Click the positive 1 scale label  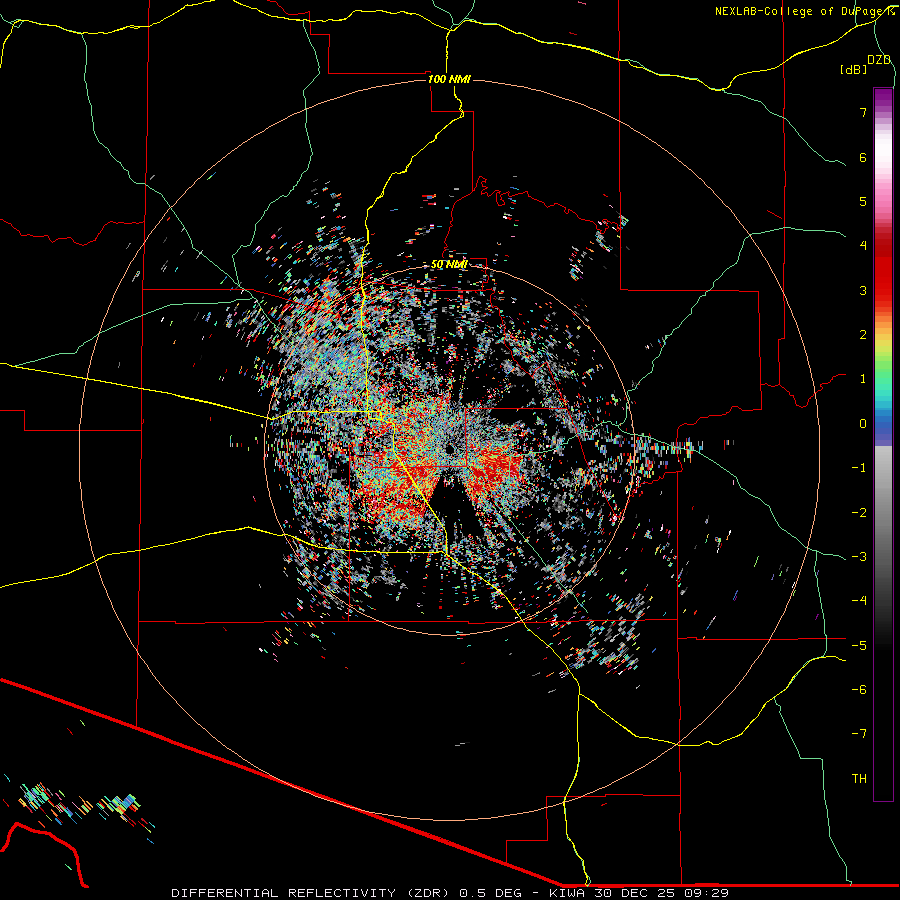tap(863, 379)
